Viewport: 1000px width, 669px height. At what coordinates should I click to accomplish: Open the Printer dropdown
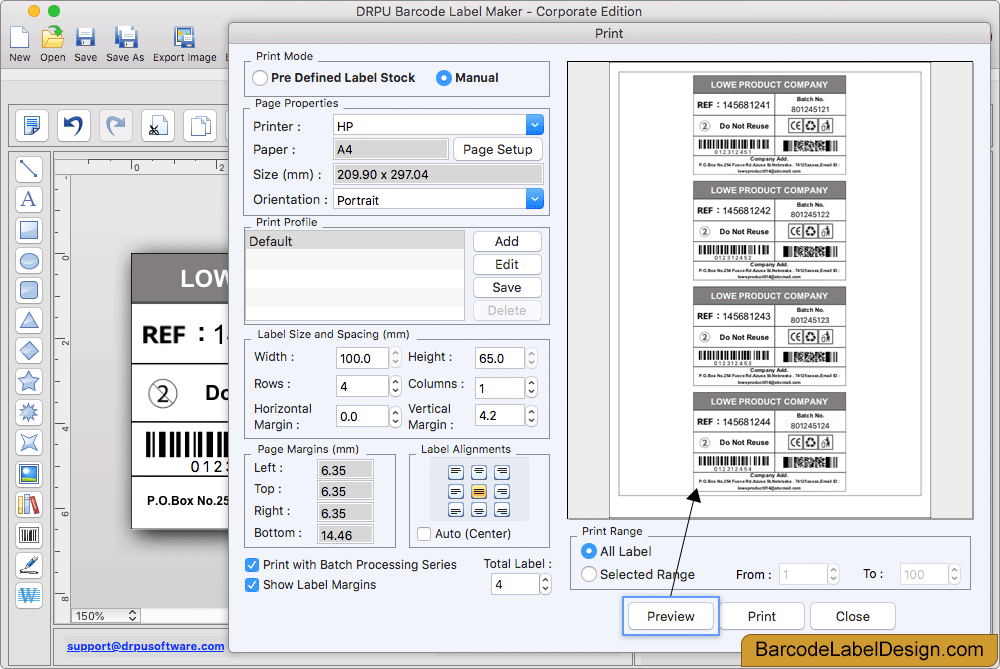point(534,126)
